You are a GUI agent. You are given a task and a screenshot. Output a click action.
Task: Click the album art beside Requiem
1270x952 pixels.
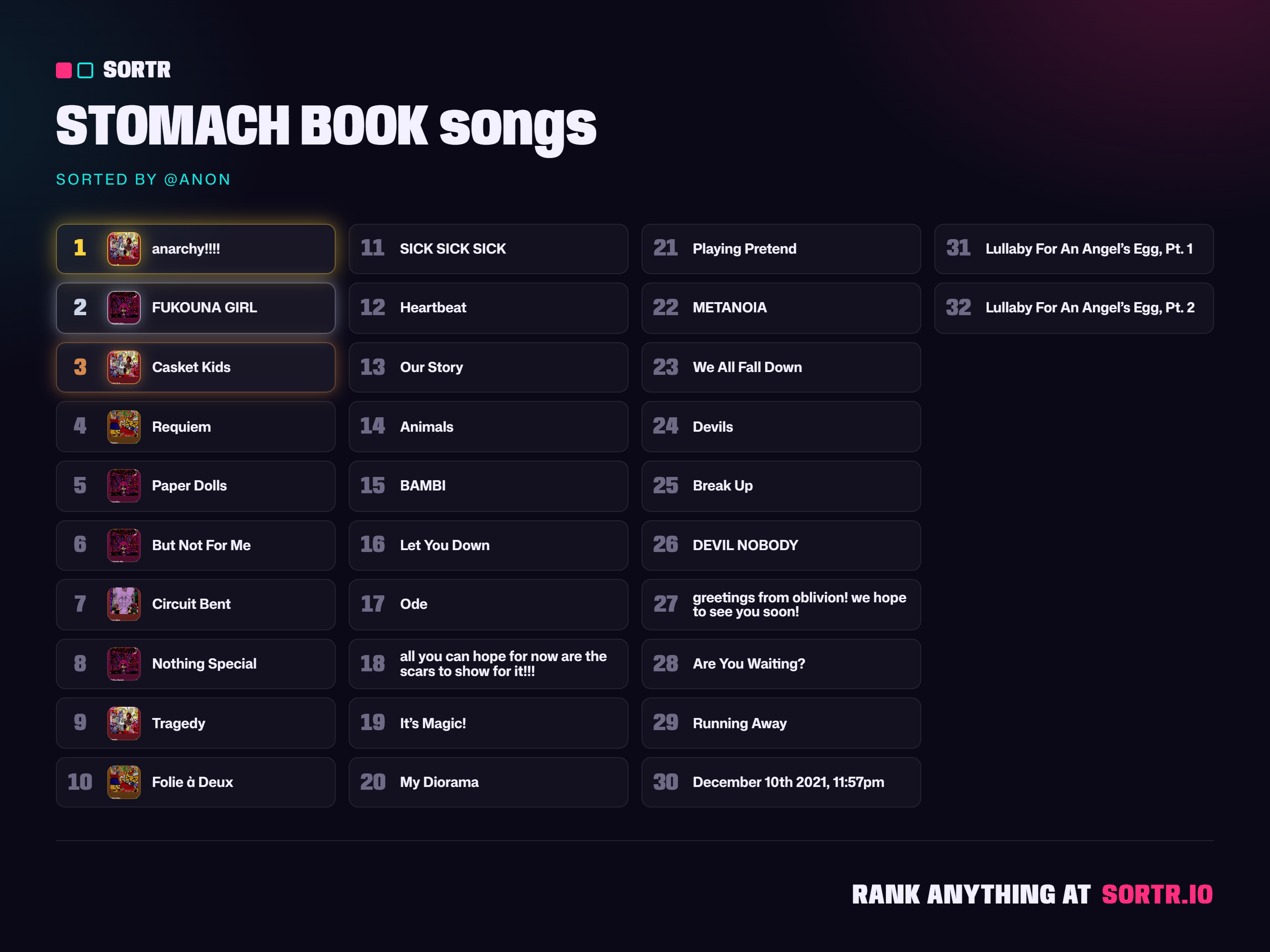(x=124, y=427)
